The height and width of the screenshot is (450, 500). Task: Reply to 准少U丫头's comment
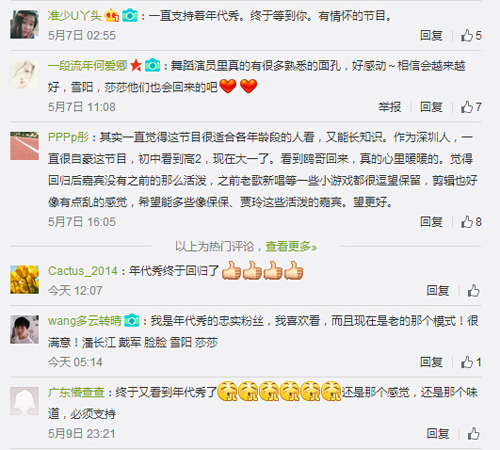[431, 35]
